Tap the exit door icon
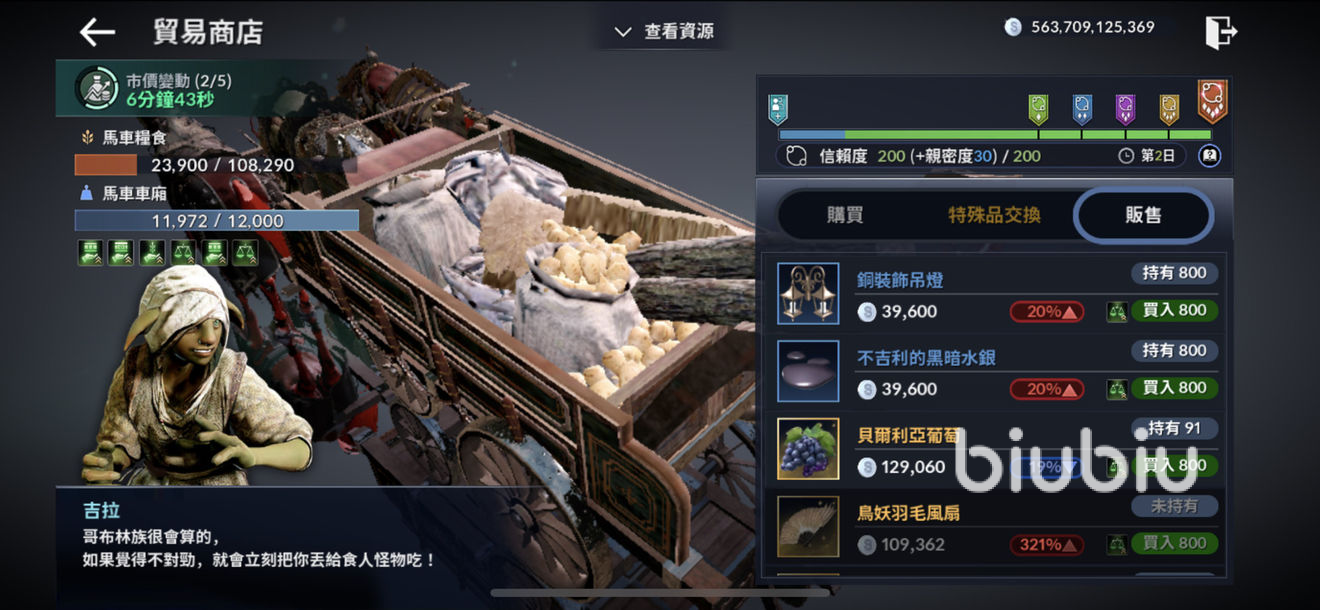 (x=1221, y=32)
